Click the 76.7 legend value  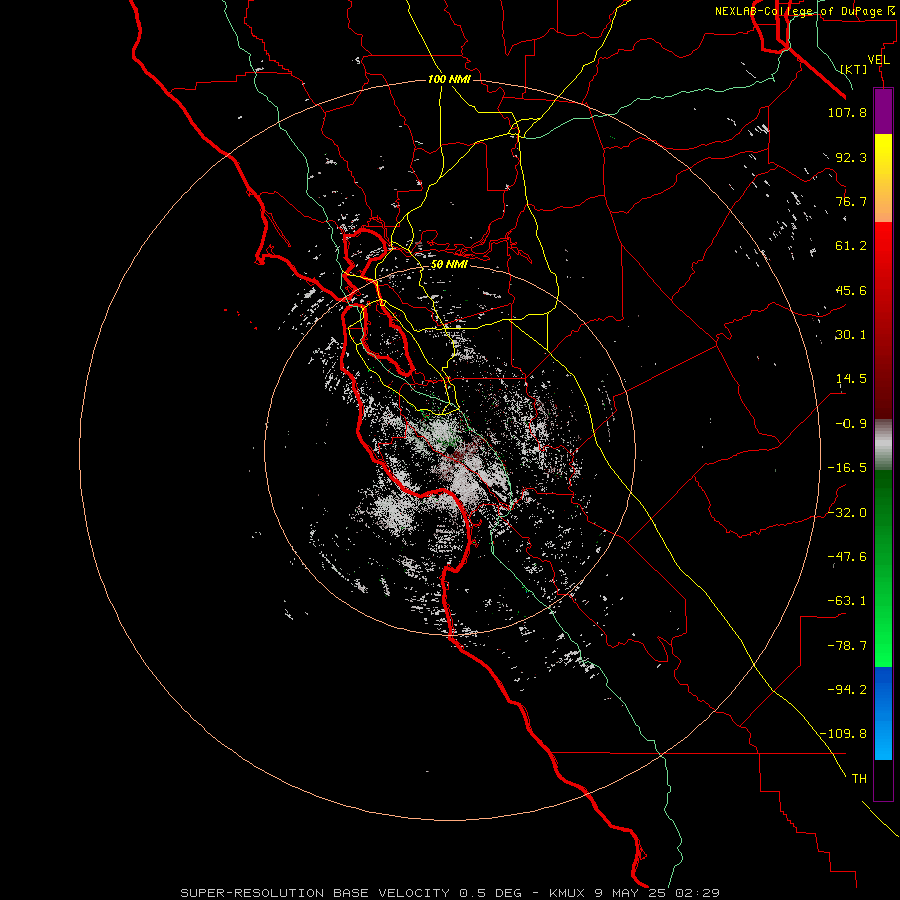(851, 201)
